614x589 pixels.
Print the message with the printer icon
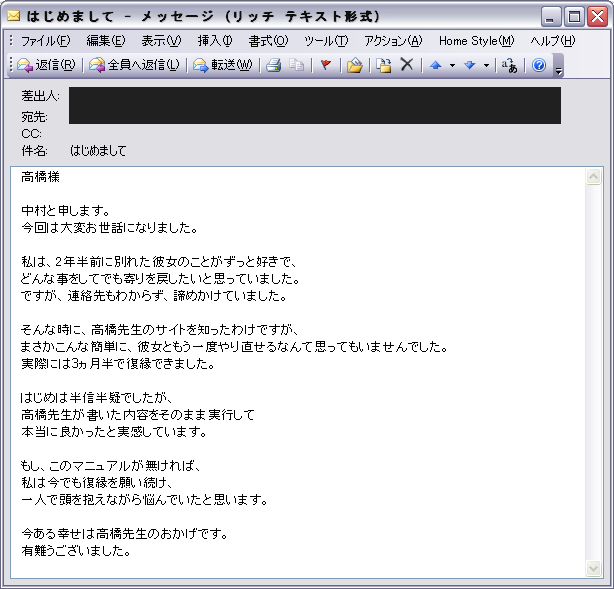point(274,65)
